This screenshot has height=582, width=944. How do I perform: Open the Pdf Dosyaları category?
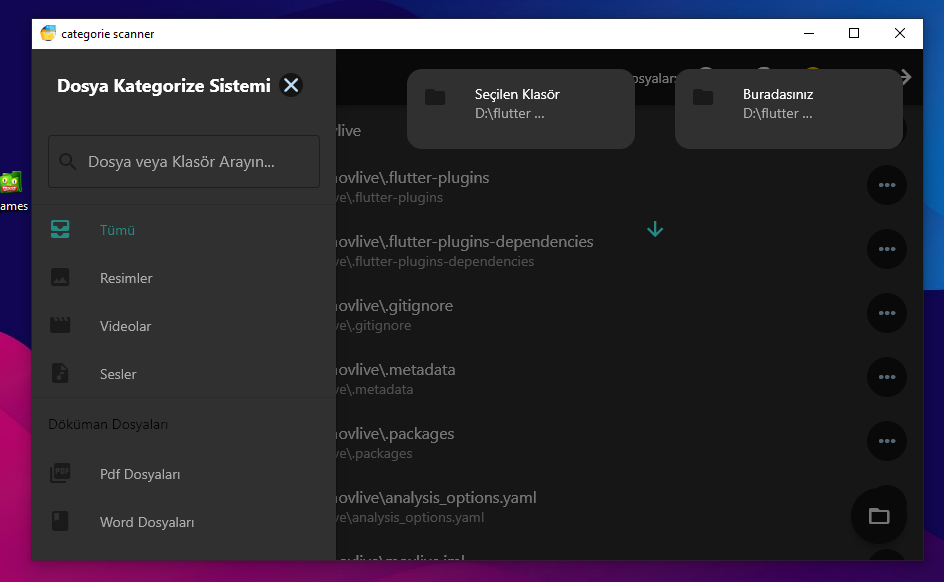(x=184, y=474)
